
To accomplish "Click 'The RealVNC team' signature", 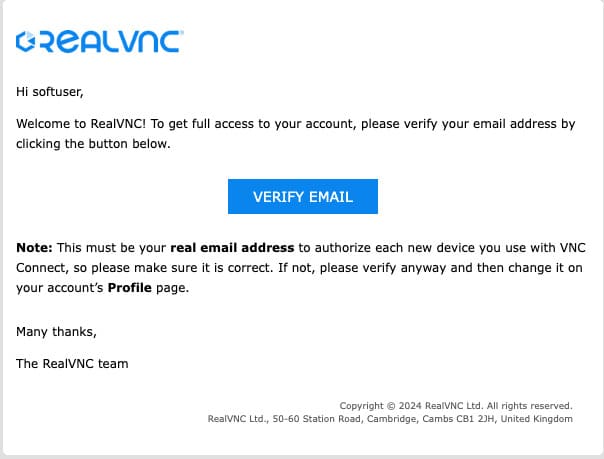I will tap(72, 364).
